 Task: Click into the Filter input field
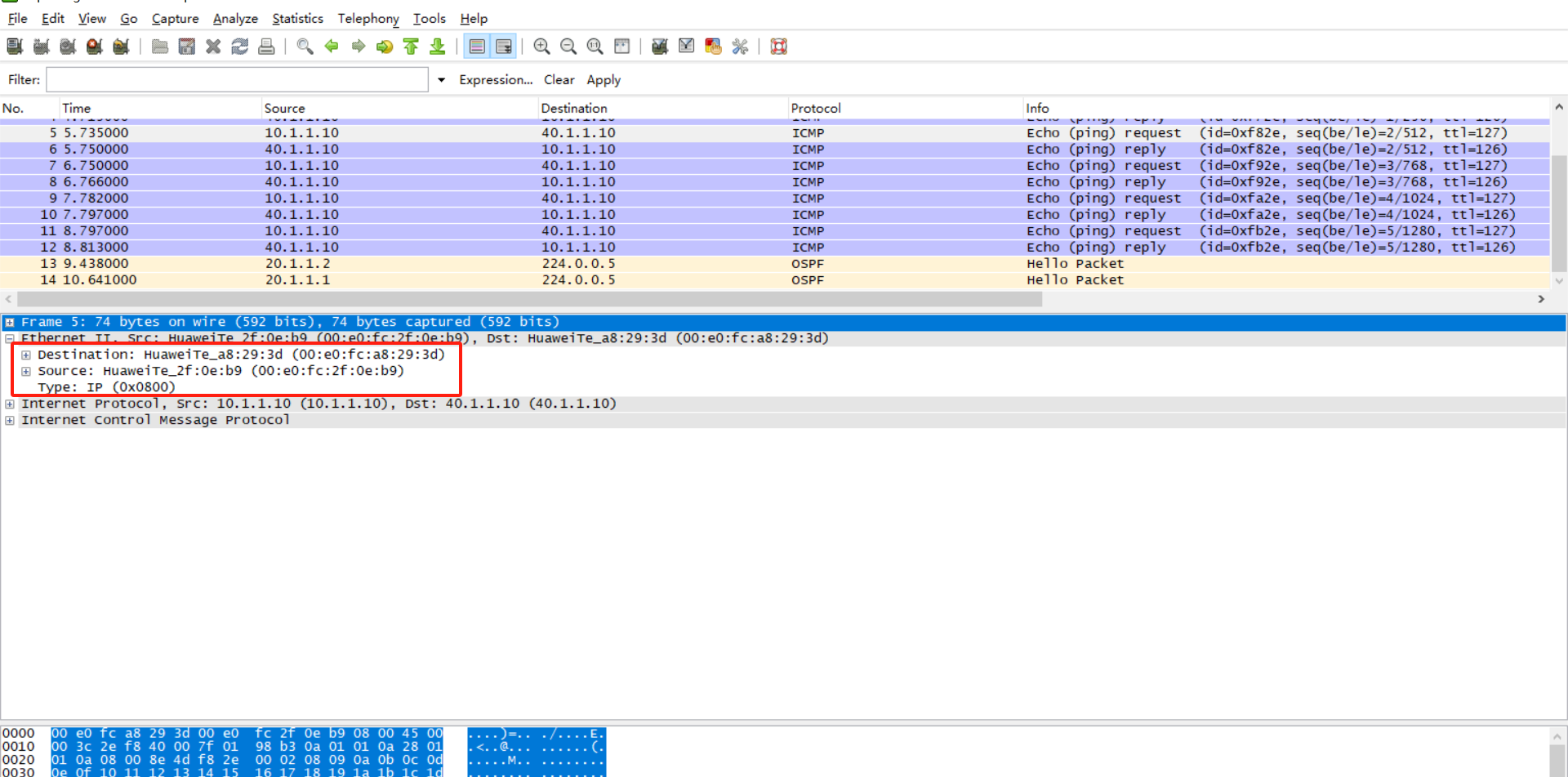237,80
